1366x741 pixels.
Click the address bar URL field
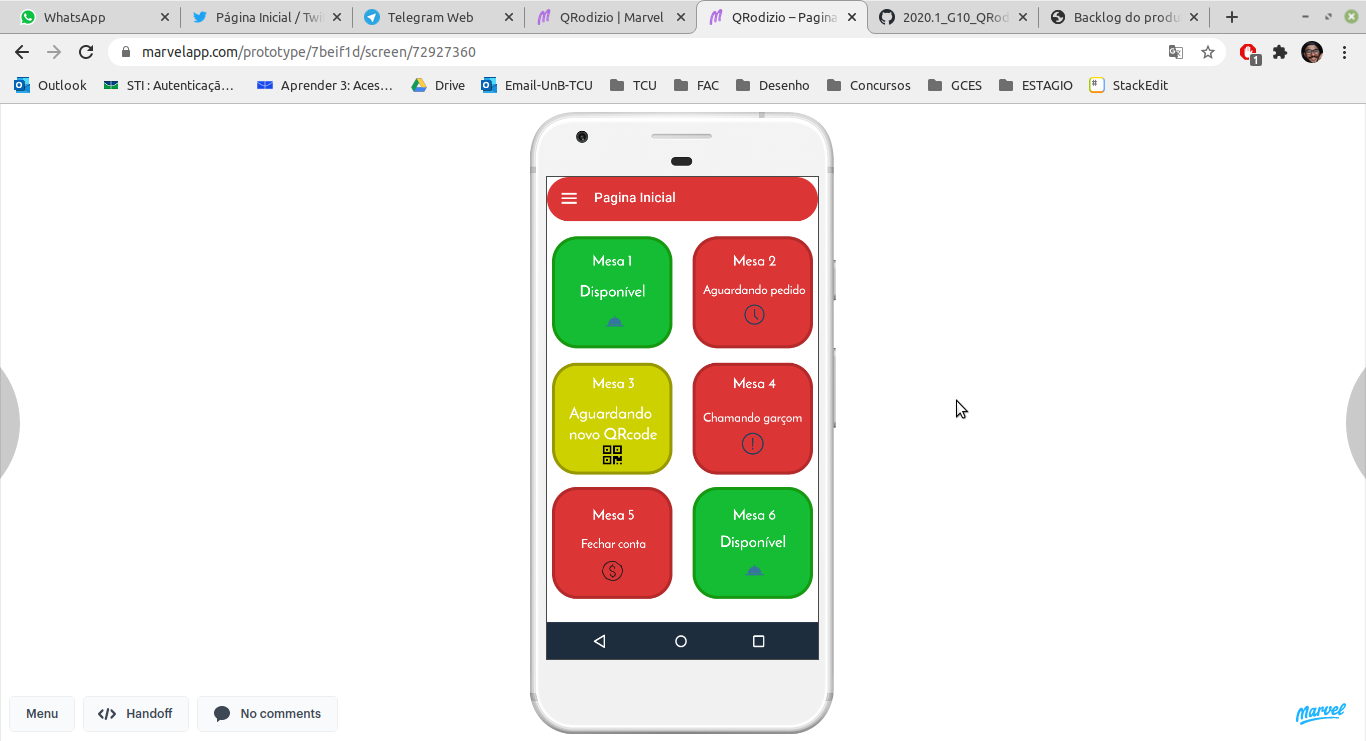pos(640,52)
